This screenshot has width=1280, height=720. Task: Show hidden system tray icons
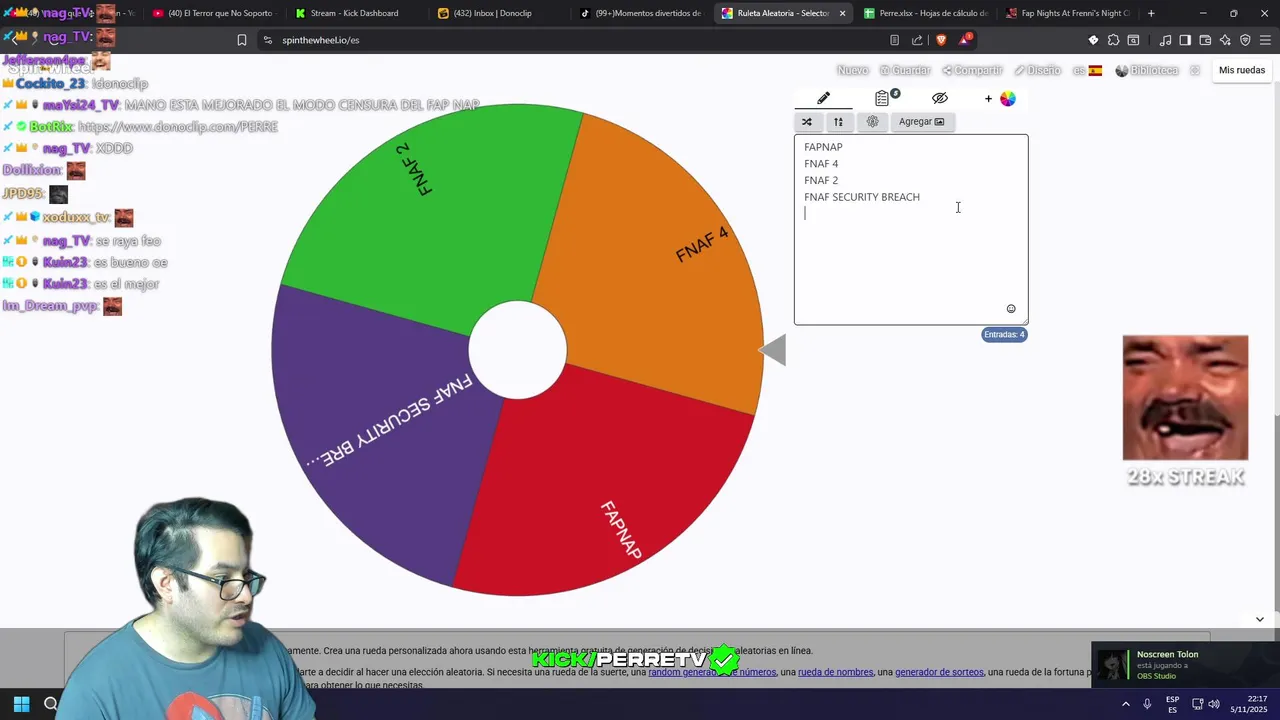point(1126,703)
